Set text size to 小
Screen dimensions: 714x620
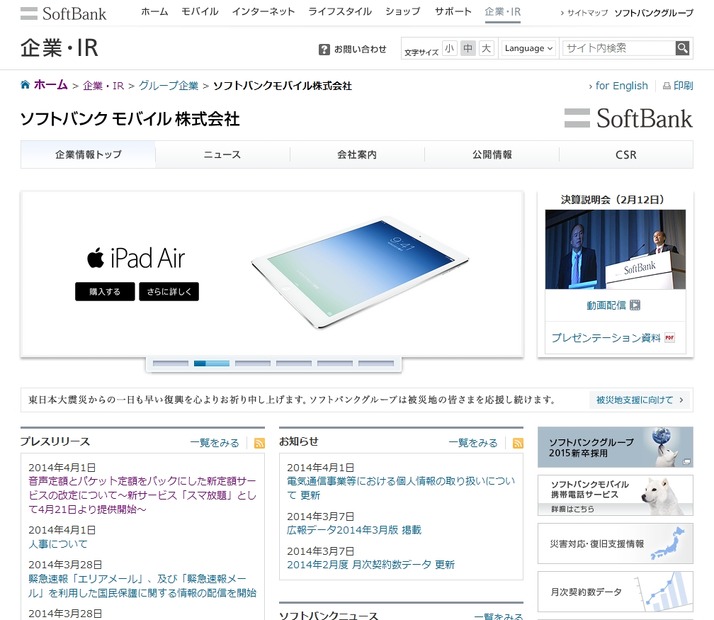coord(449,48)
